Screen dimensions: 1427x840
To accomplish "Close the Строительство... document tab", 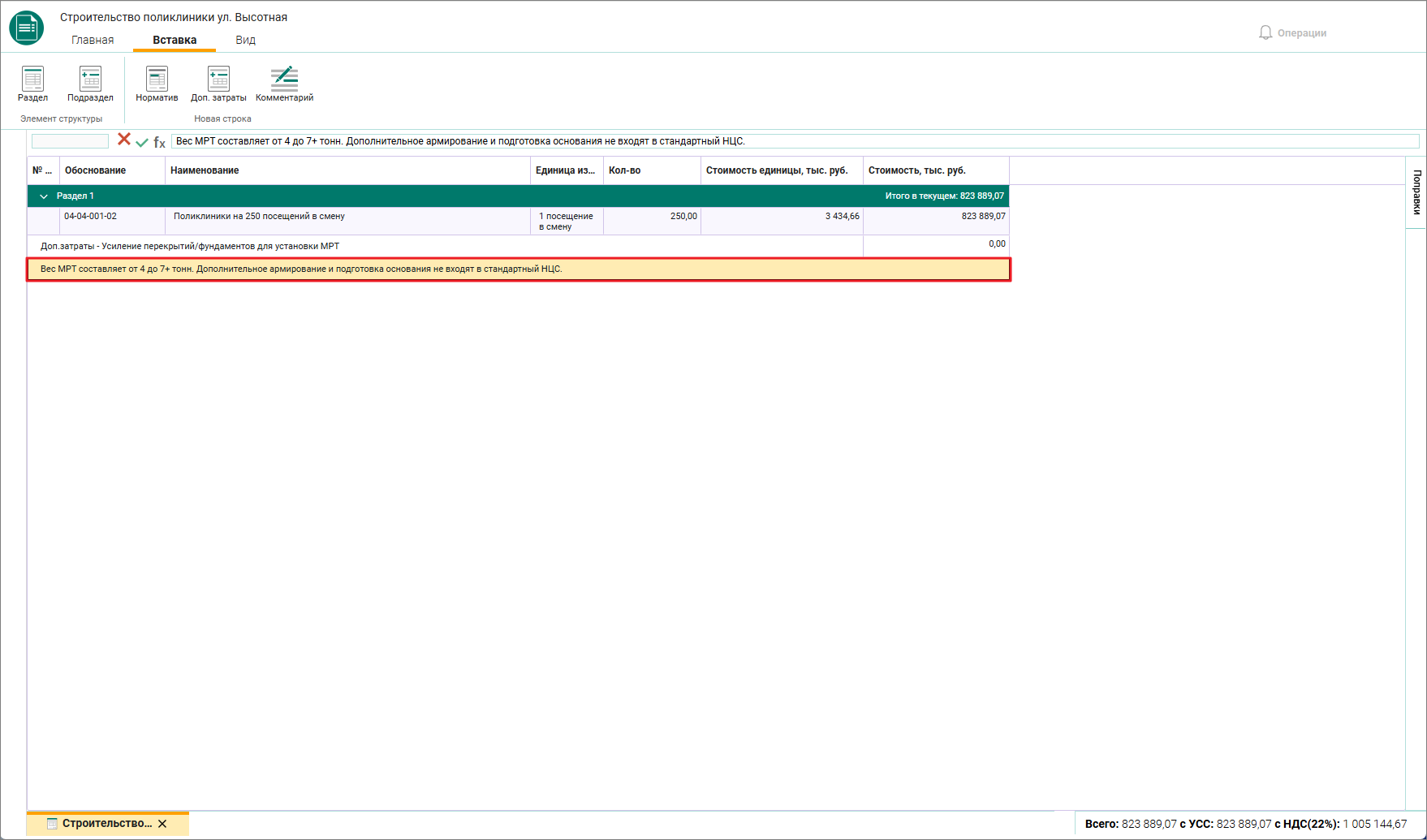I will (x=162, y=824).
